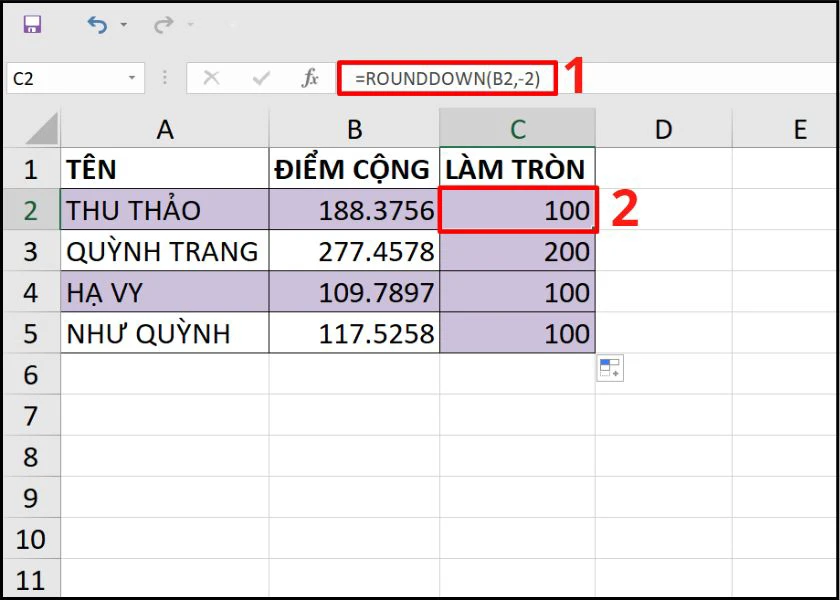Viewport: 840px width, 600px height.
Task: Select row 5 header
Action: pyautogui.click(x=31, y=333)
